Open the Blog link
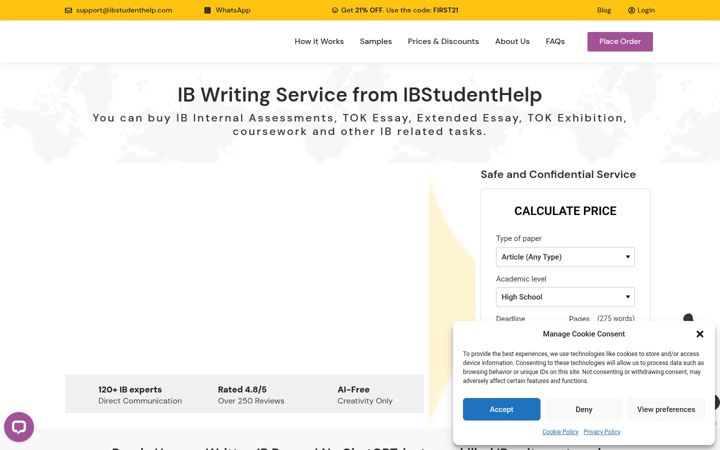 (x=604, y=10)
